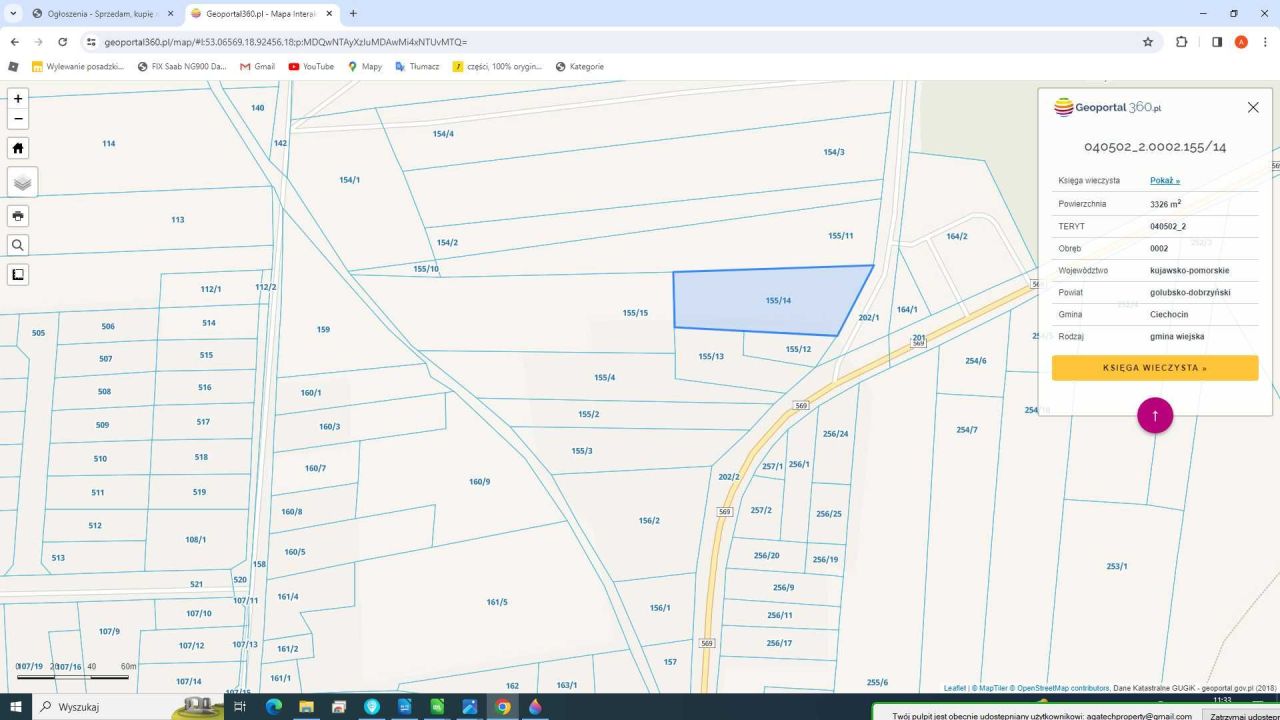Open the YouTube bookmark
Viewport: 1280px width, 720px height.
click(x=311, y=67)
